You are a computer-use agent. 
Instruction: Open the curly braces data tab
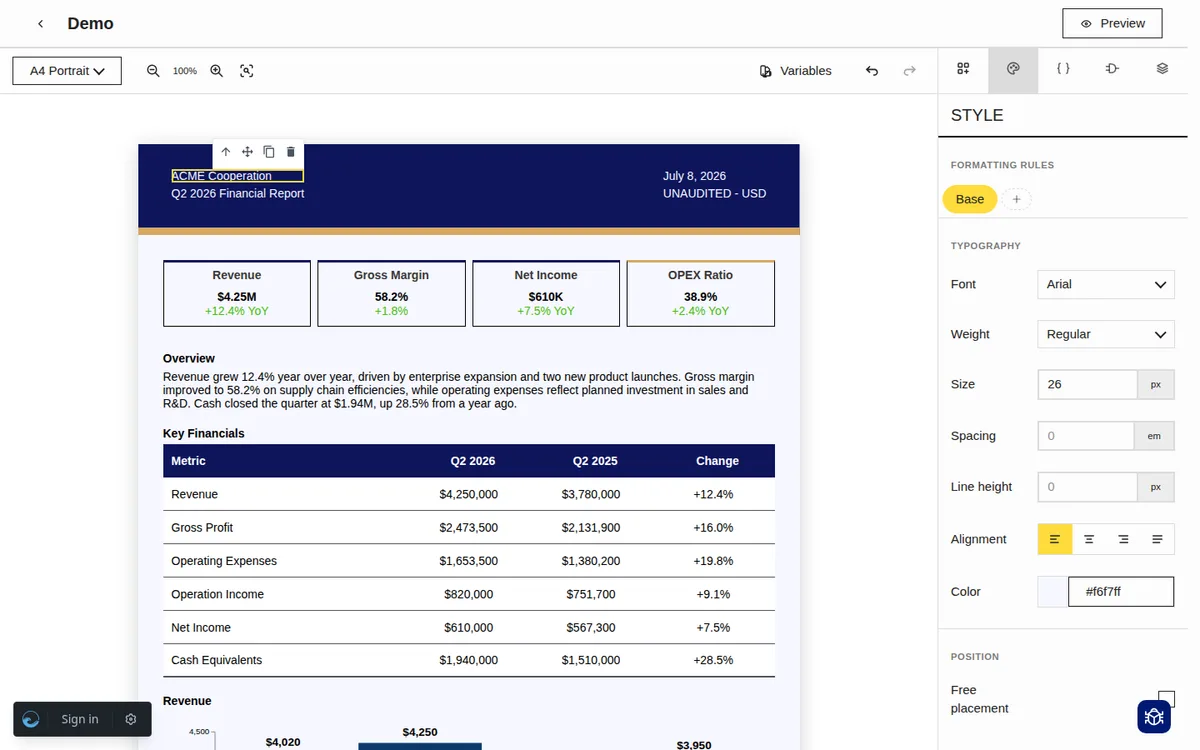tap(1063, 69)
